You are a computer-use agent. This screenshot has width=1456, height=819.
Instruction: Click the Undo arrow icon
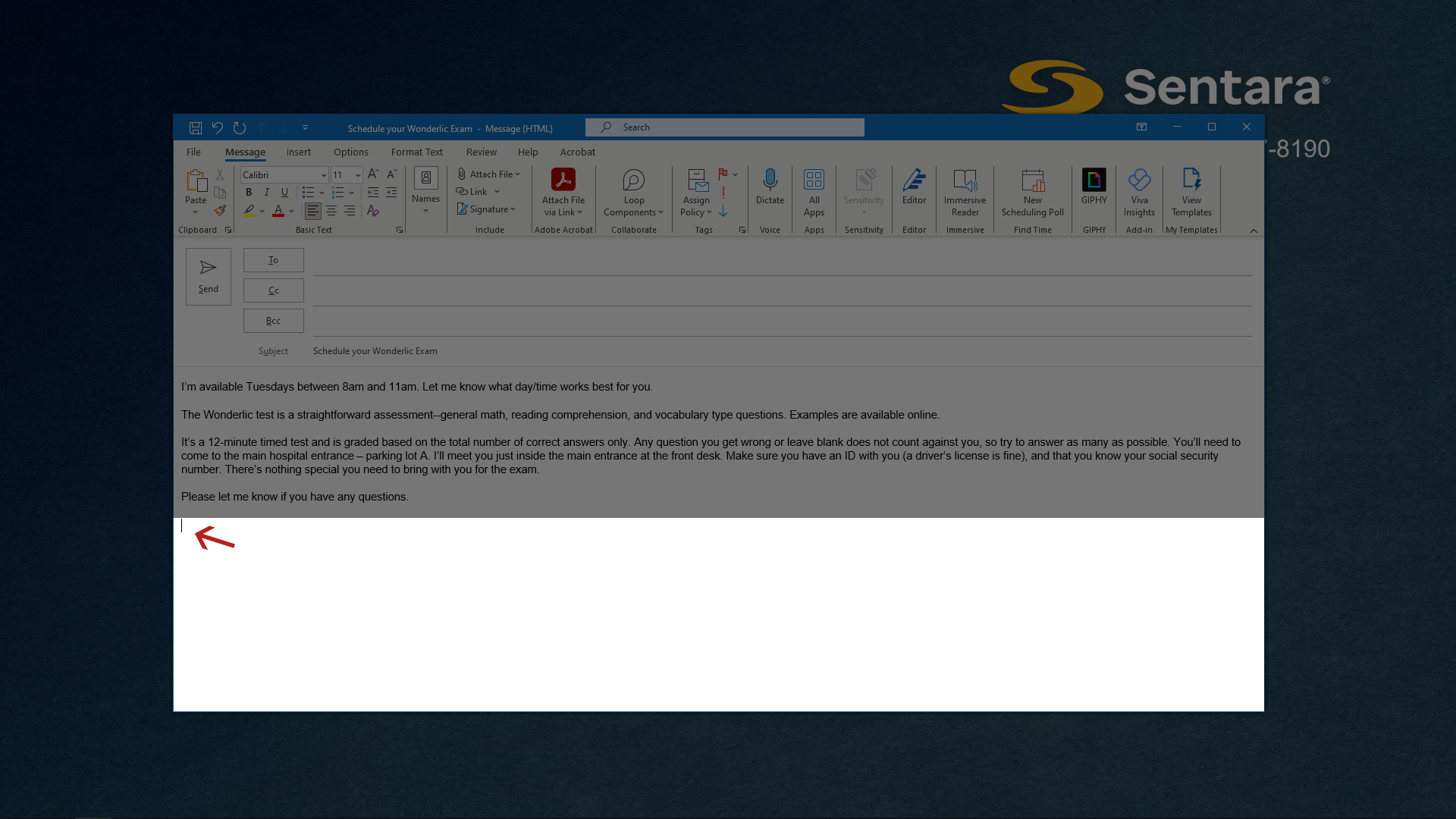point(218,127)
